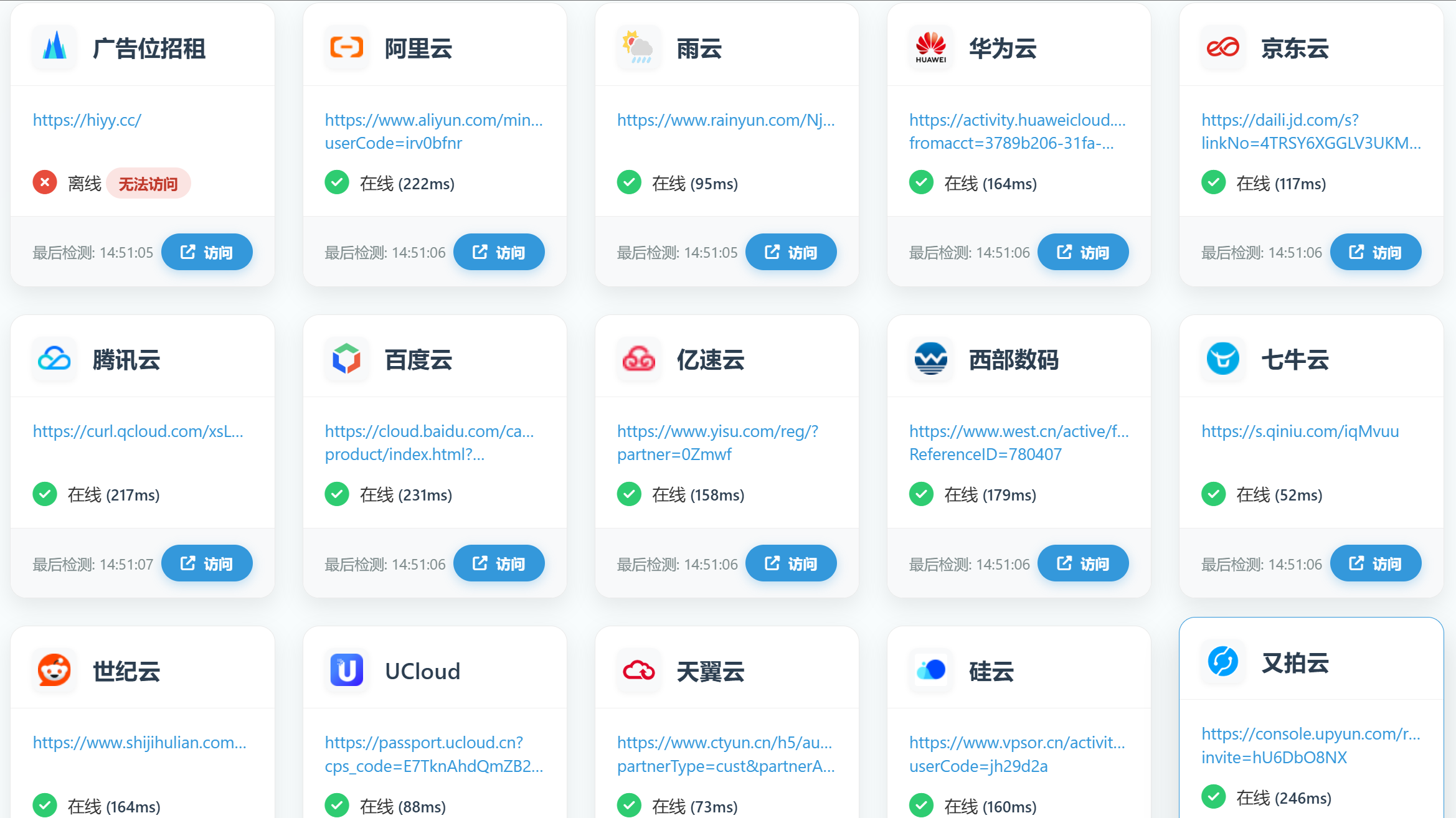Image resolution: width=1456 pixels, height=818 pixels.
Task: Click green online check icon for 雨云
Action: (x=629, y=183)
